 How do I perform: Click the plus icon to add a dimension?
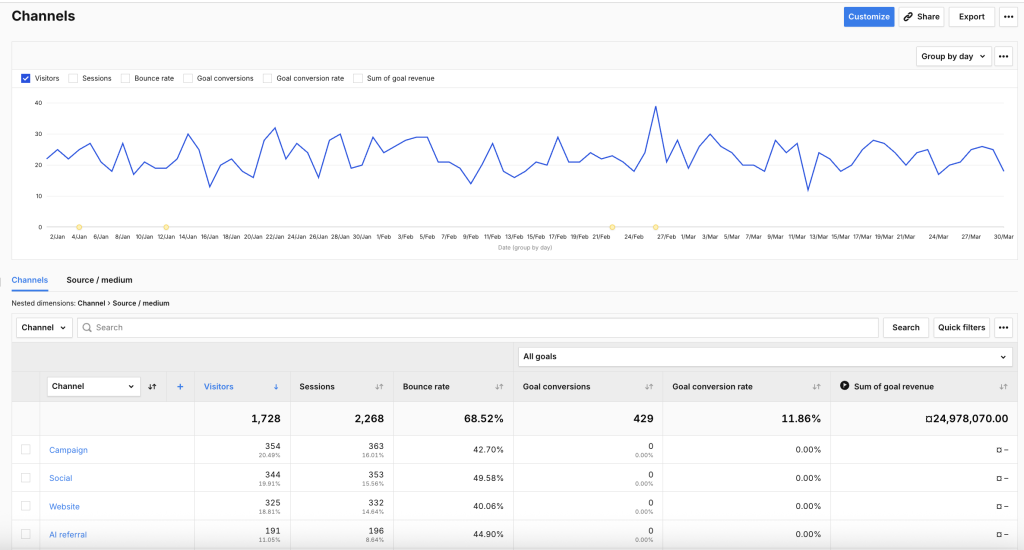[180, 386]
